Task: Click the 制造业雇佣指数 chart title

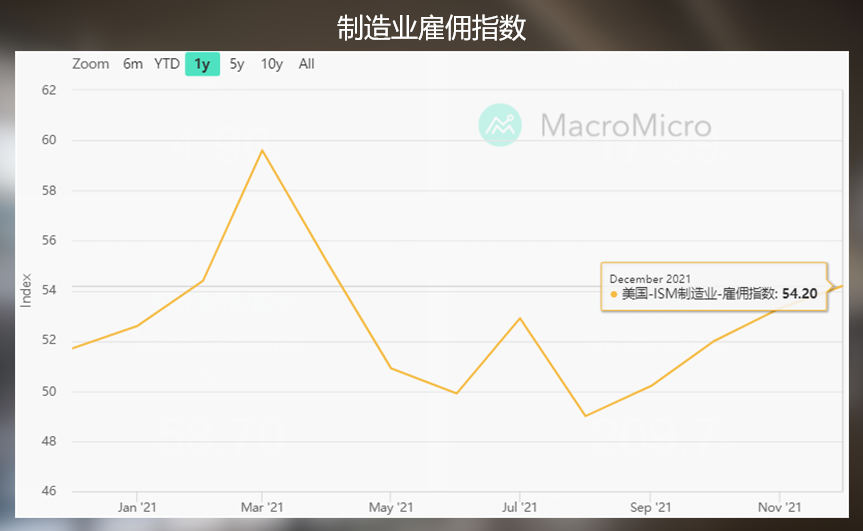Action: point(432,28)
